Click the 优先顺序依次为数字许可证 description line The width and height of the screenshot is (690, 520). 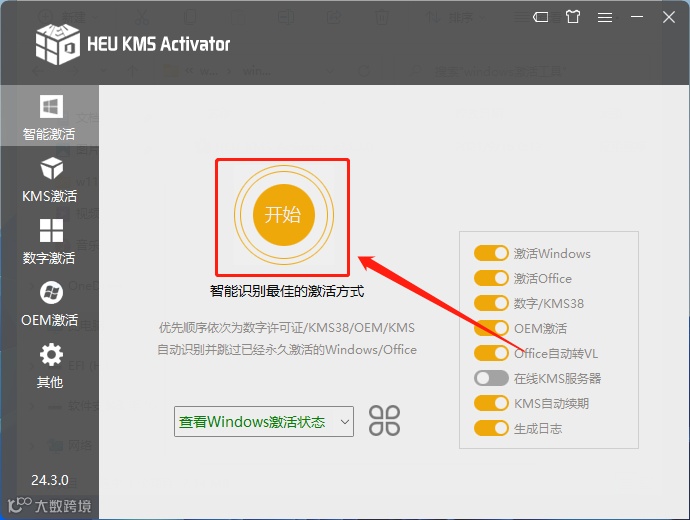tap(286, 328)
